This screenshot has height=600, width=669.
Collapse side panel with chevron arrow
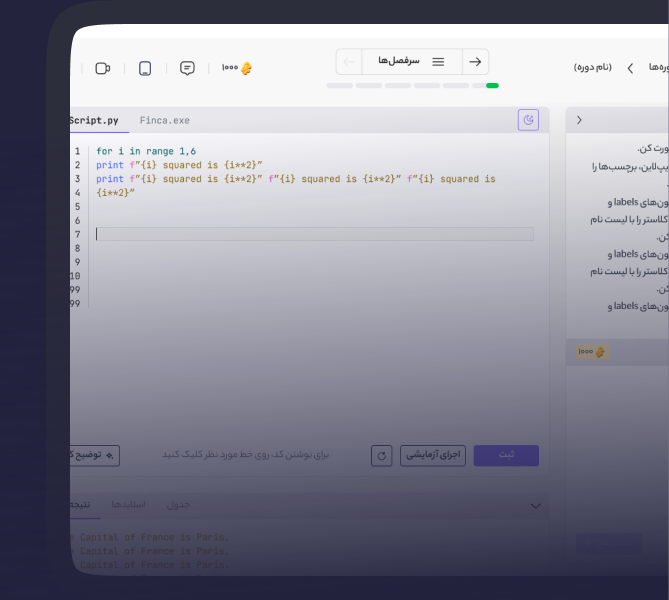[579, 120]
